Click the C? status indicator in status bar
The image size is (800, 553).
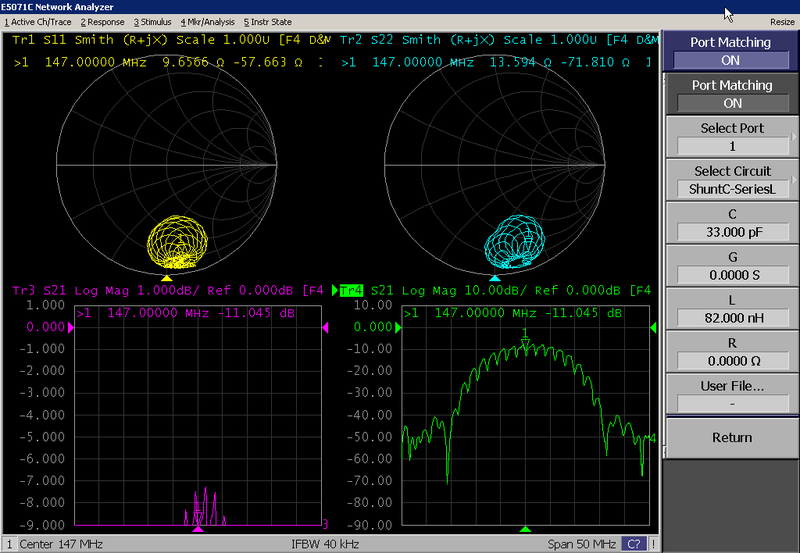[x=633, y=544]
